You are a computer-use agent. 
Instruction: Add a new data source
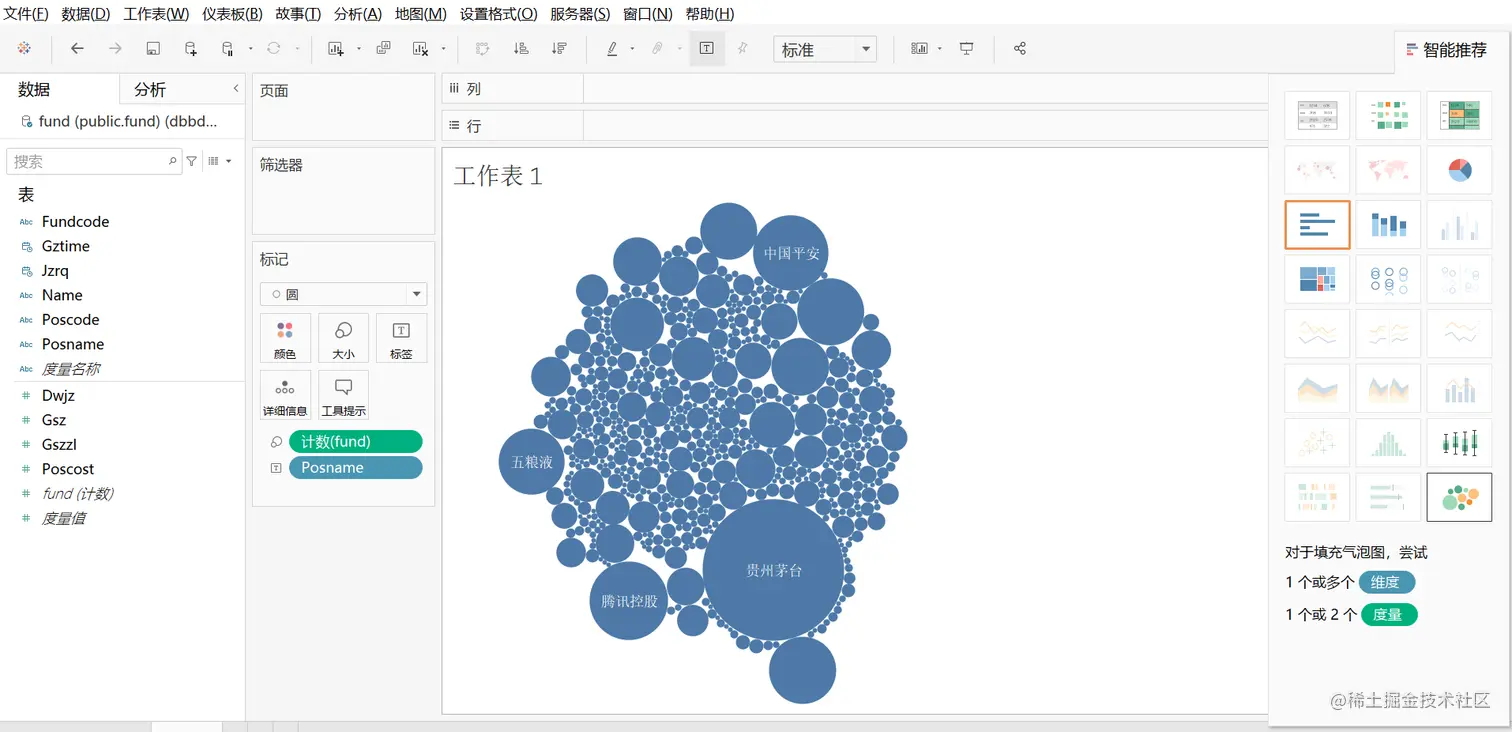(191, 49)
